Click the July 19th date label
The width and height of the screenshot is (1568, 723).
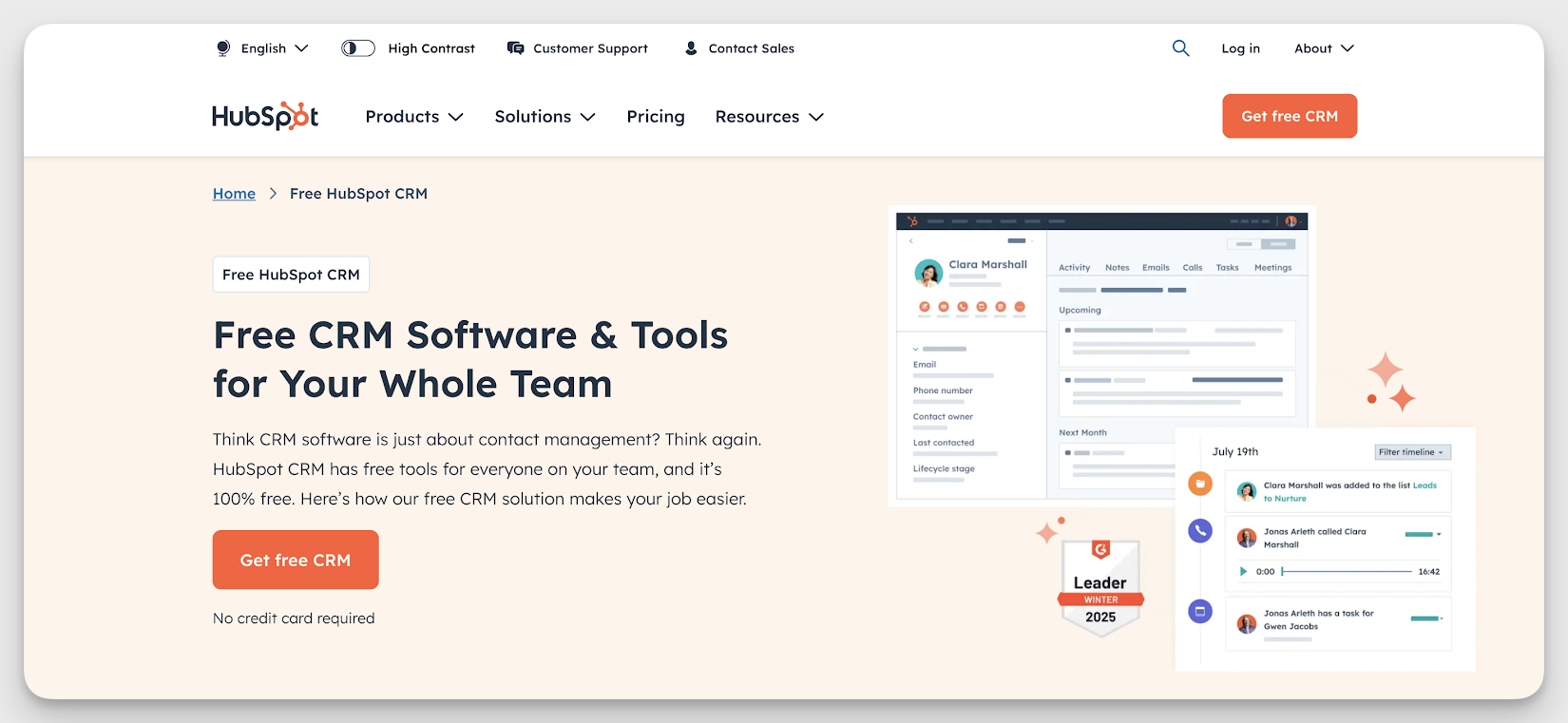pyautogui.click(x=1234, y=452)
